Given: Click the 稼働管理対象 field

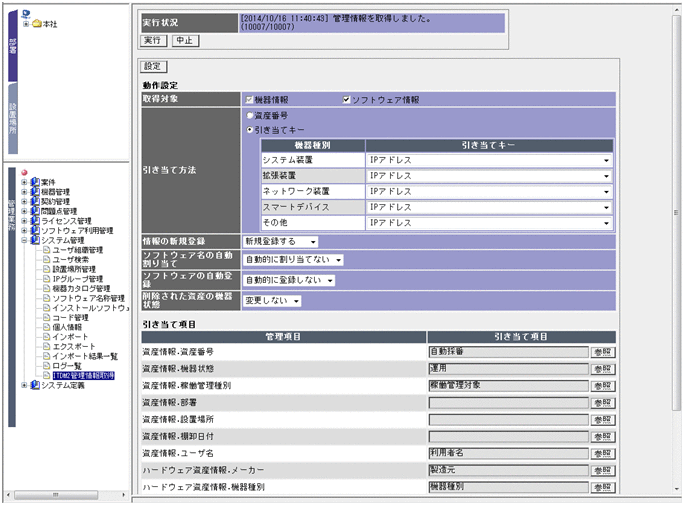Looking at the screenshot, I should (x=509, y=386).
